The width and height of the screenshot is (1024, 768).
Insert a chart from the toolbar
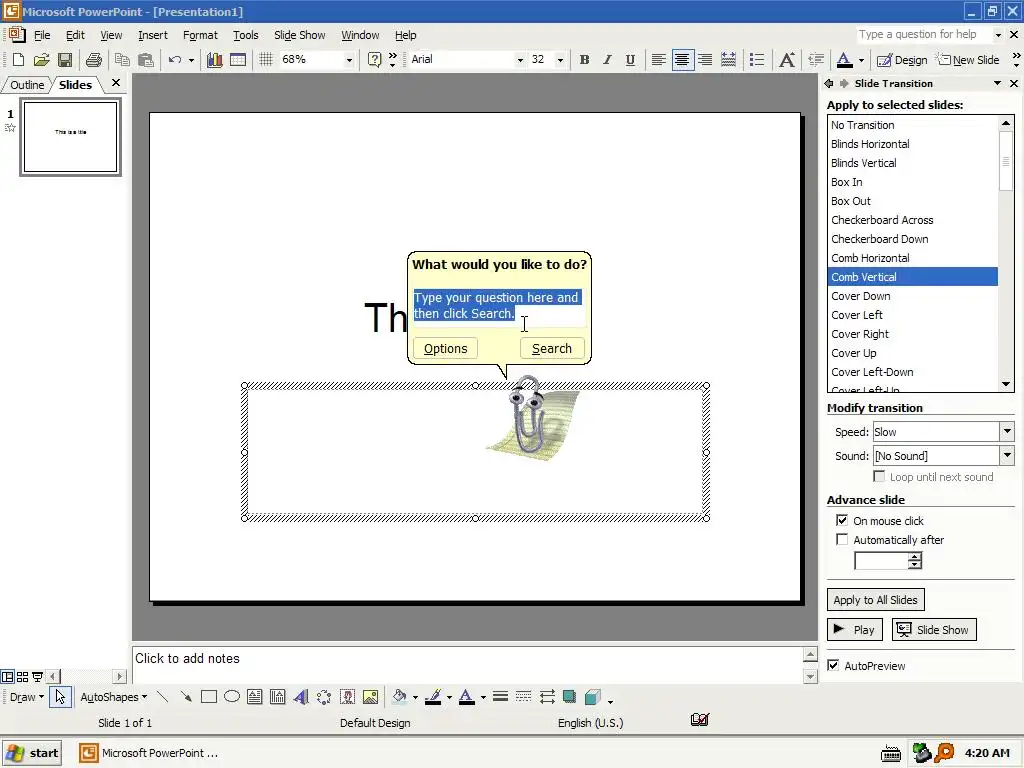tap(214, 59)
